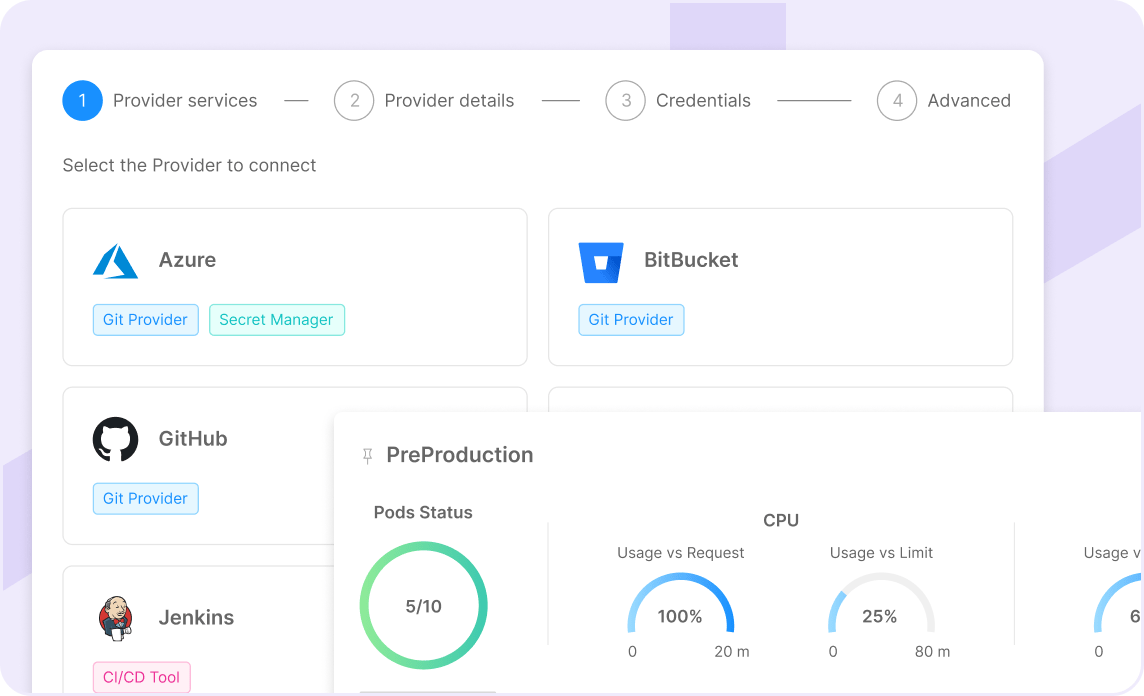Click the 100% Usage vs Request gauge
The image size is (1144, 696).
680,604
